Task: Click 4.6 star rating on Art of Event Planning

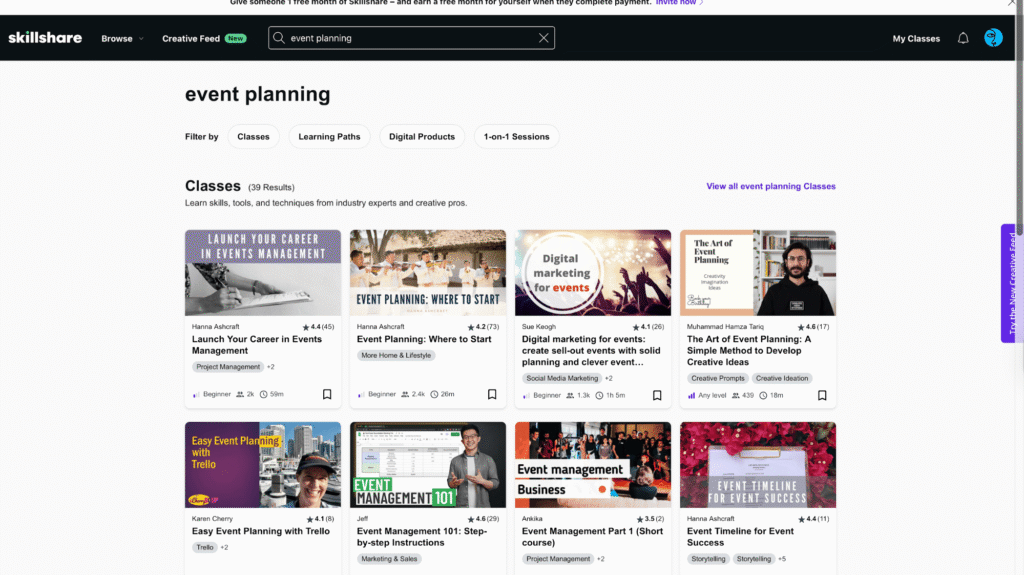Action: click(x=813, y=327)
